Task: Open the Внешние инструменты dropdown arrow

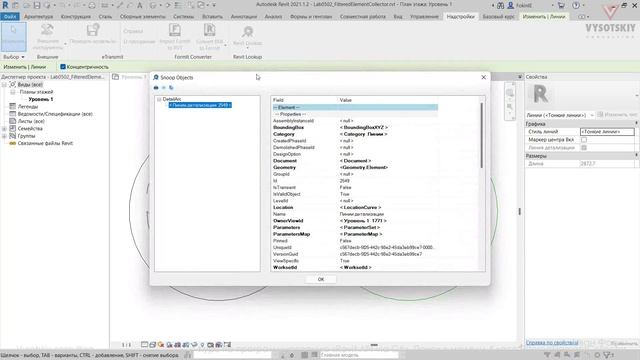Action: click(65, 43)
